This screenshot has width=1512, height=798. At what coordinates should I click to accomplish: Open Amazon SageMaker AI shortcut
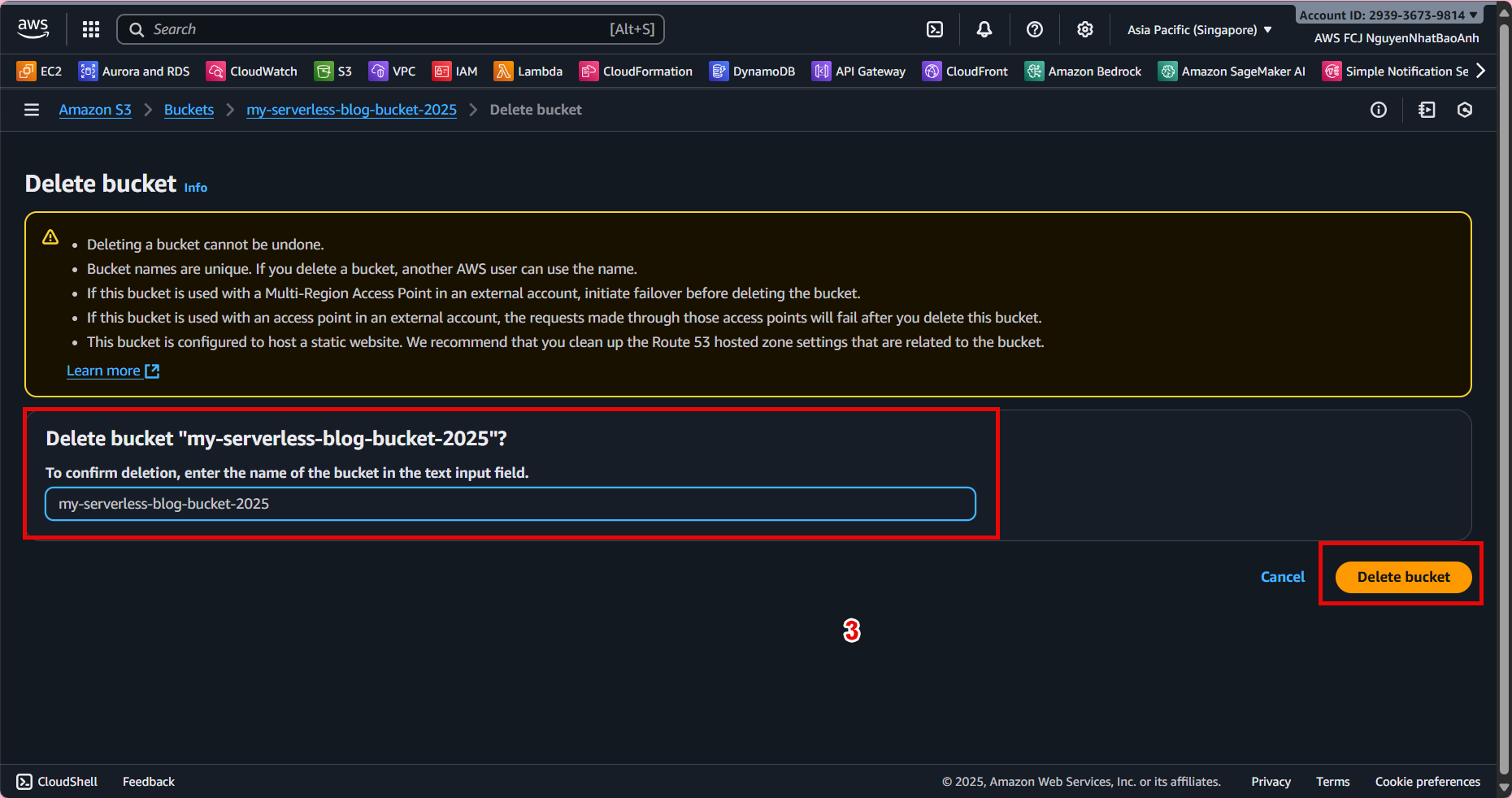pos(1232,72)
